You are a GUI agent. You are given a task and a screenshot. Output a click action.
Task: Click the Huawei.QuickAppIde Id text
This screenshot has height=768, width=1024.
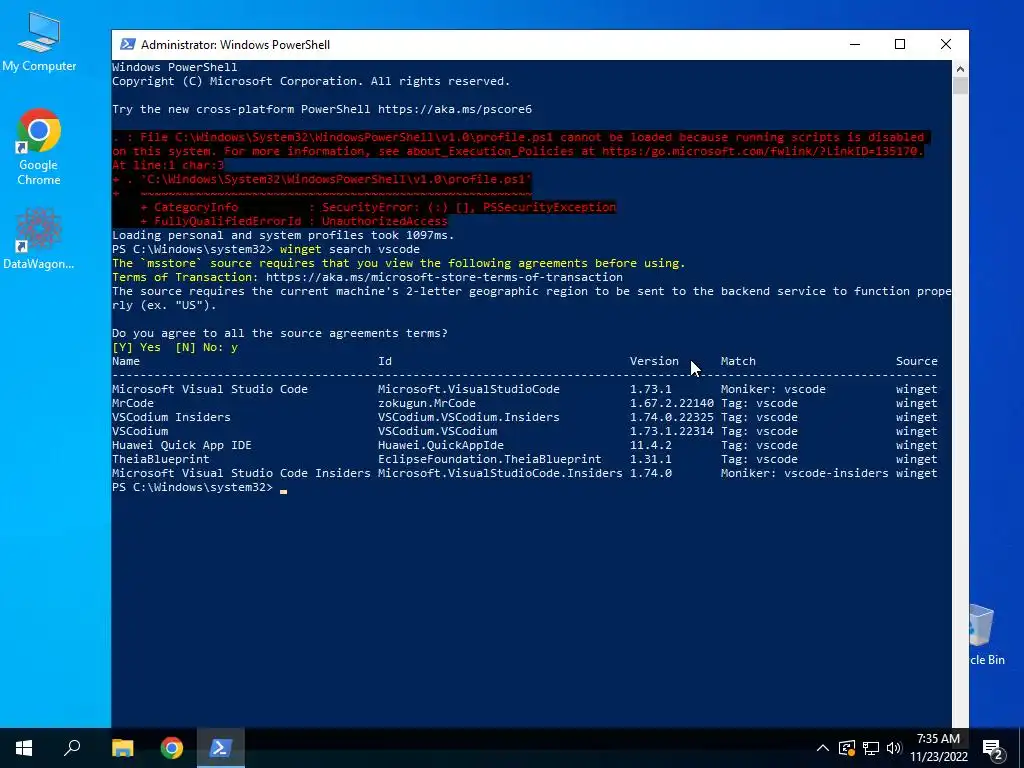click(x=440, y=445)
